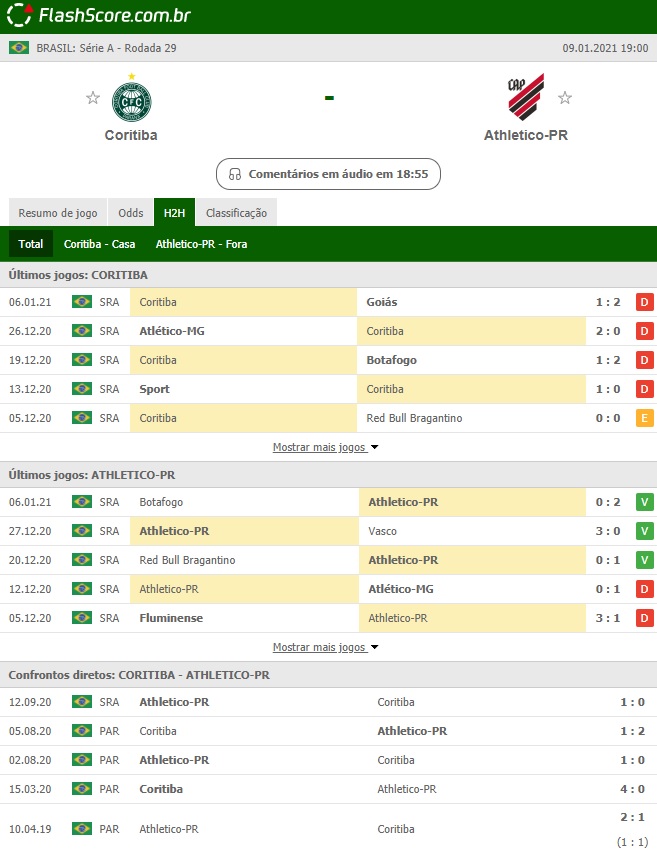Click the D badge for Fluminense vs Athletico-PR
Image resolution: width=657 pixels, height=853 pixels.
point(644,618)
